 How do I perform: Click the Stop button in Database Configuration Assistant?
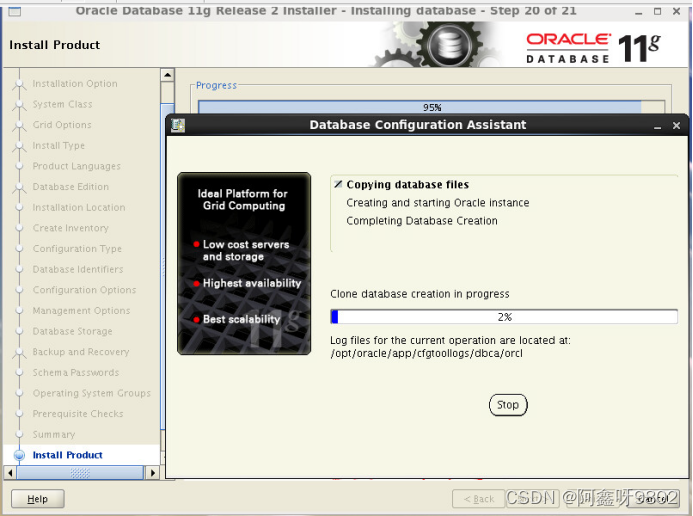[x=508, y=405]
